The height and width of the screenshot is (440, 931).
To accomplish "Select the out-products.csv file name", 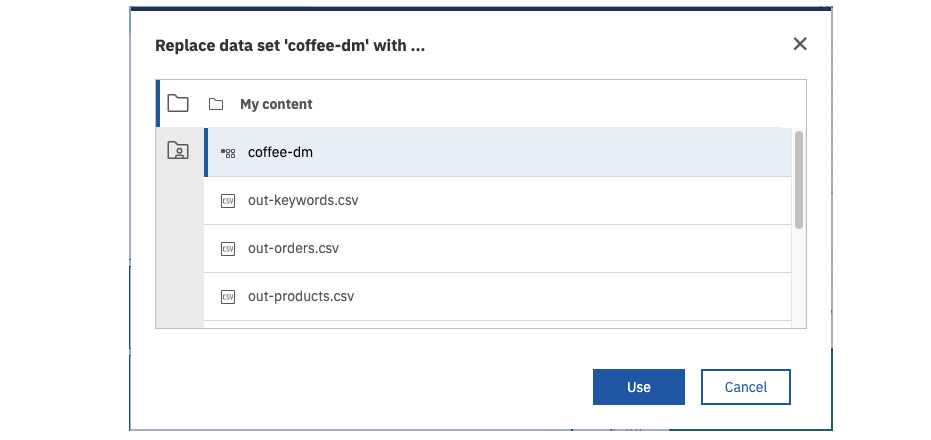I will pos(301,296).
